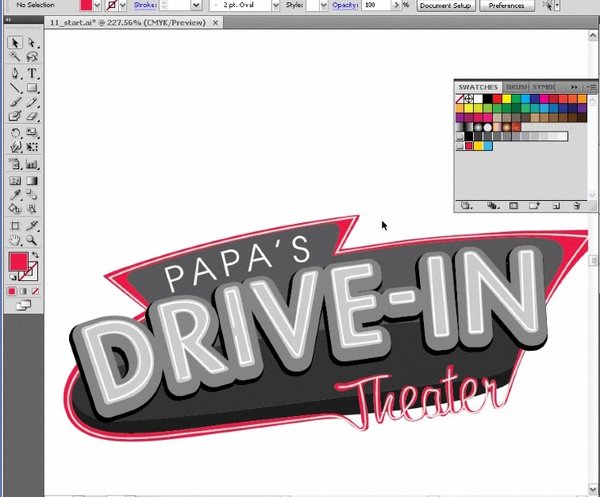Select the Hand tool

pyautogui.click(x=15, y=240)
